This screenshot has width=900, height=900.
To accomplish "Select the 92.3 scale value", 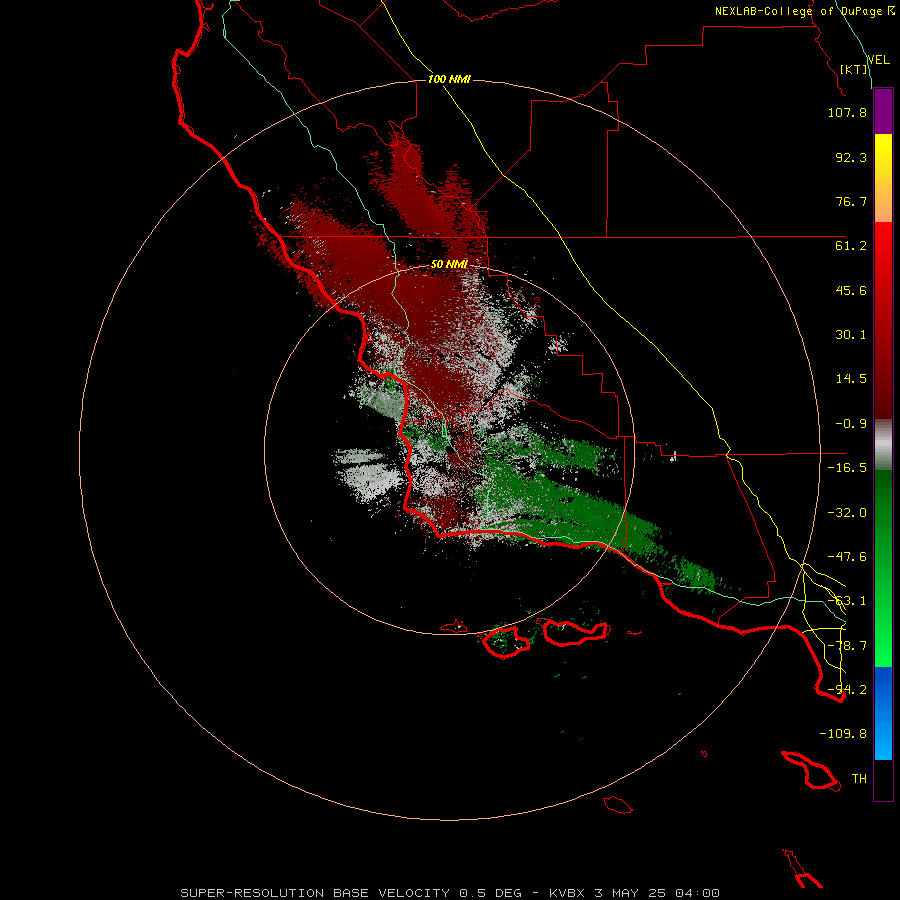I will [851, 157].
